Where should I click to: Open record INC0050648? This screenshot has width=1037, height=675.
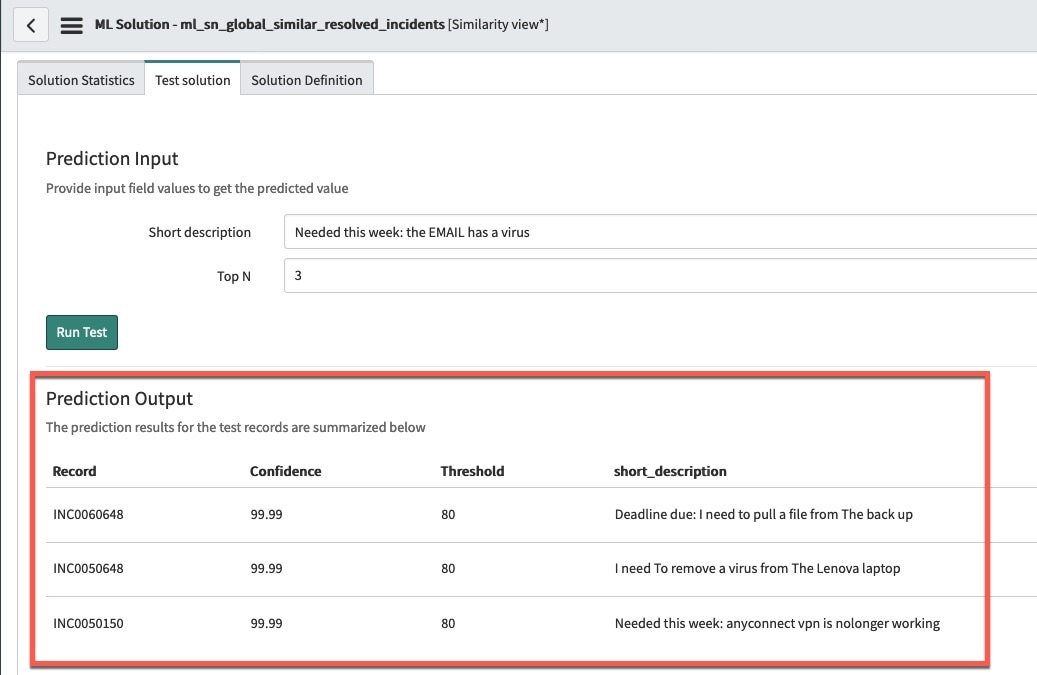88,568
